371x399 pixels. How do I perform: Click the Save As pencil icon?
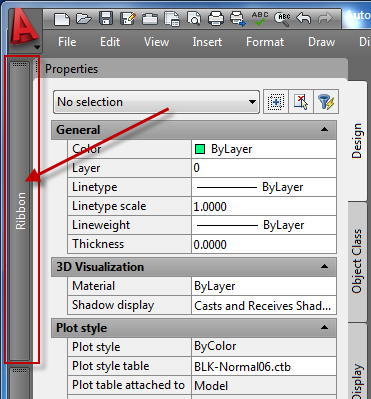tap(128, 18)
